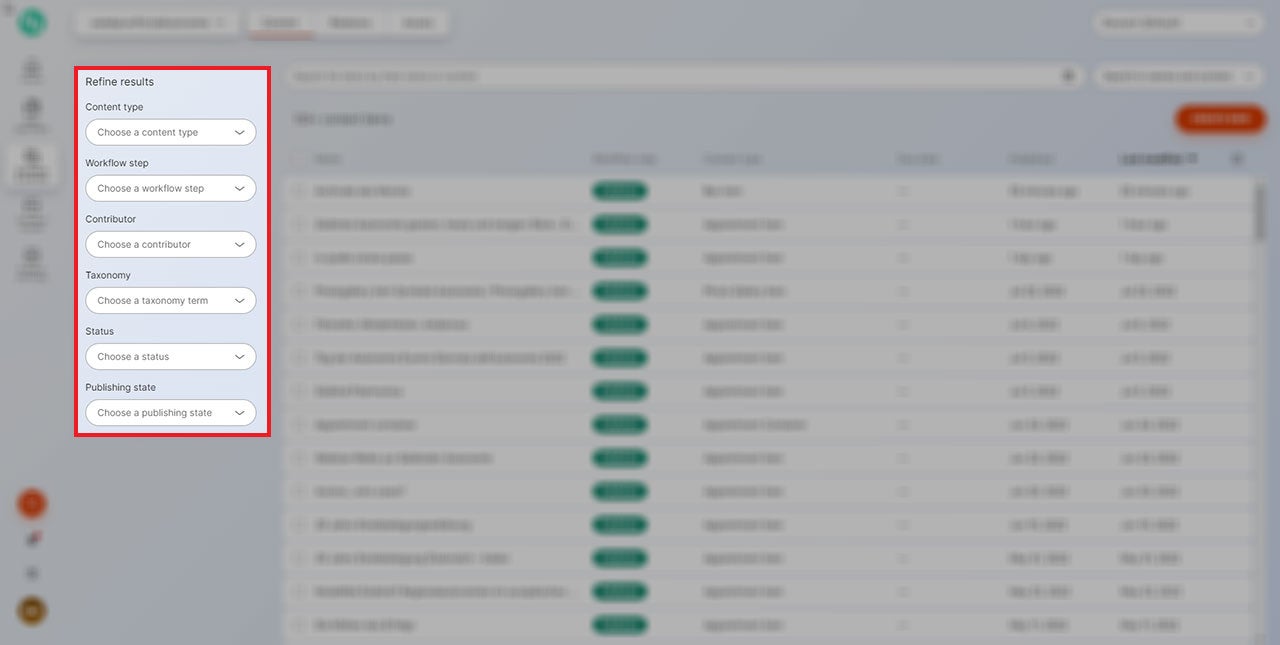Click the orange round sidebar button
The width and height of the screenshot is (1280, 645).
[32, 503]
